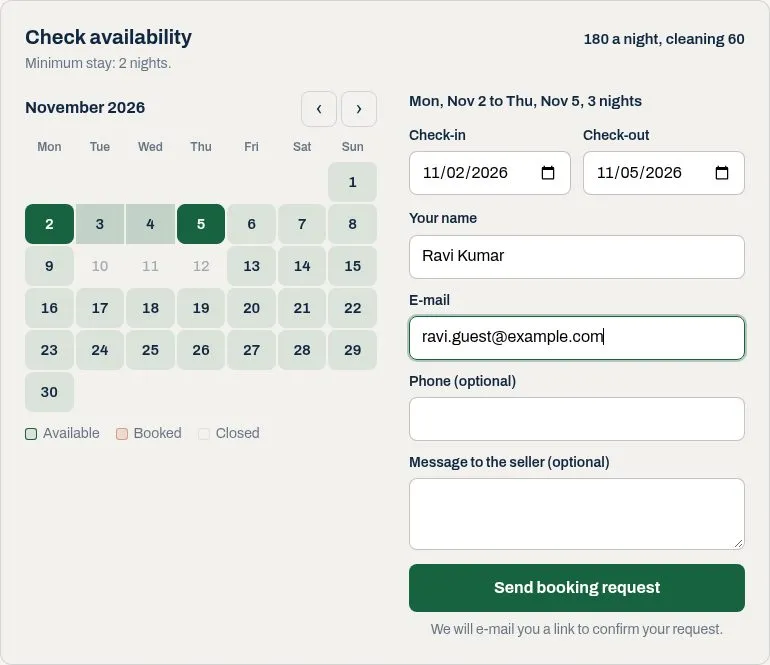
Task: Click the closed day 11
Action: pyautogui.click(x=150, y=266)
